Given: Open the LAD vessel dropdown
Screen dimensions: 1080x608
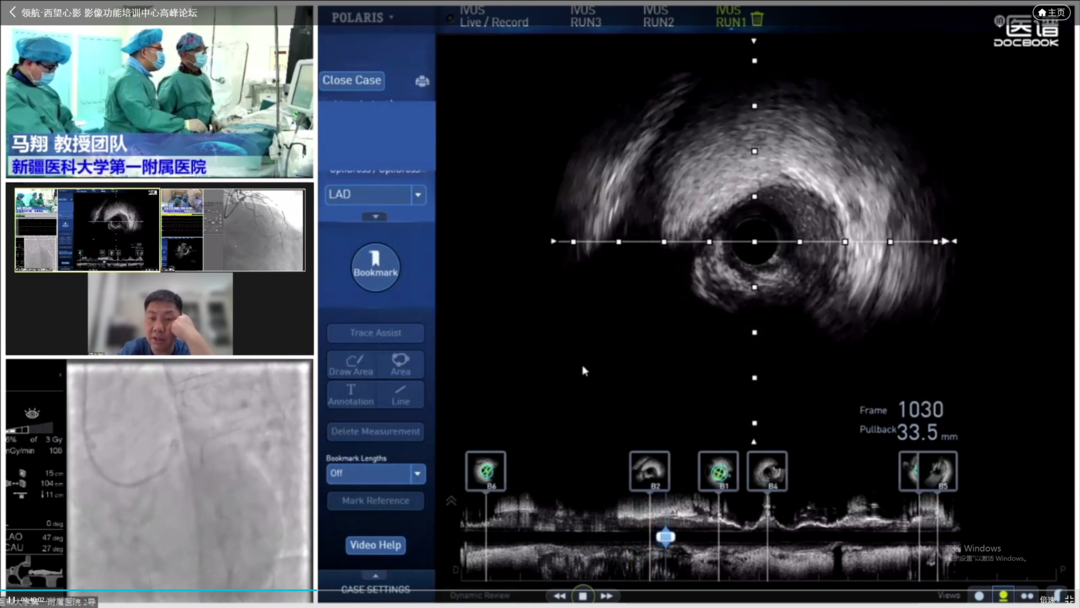Looking at the screenshot, I should 418,195.
